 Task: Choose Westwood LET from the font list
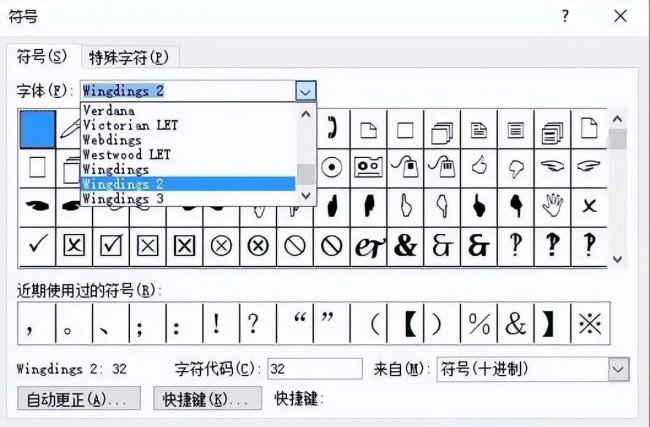[187, 155]
